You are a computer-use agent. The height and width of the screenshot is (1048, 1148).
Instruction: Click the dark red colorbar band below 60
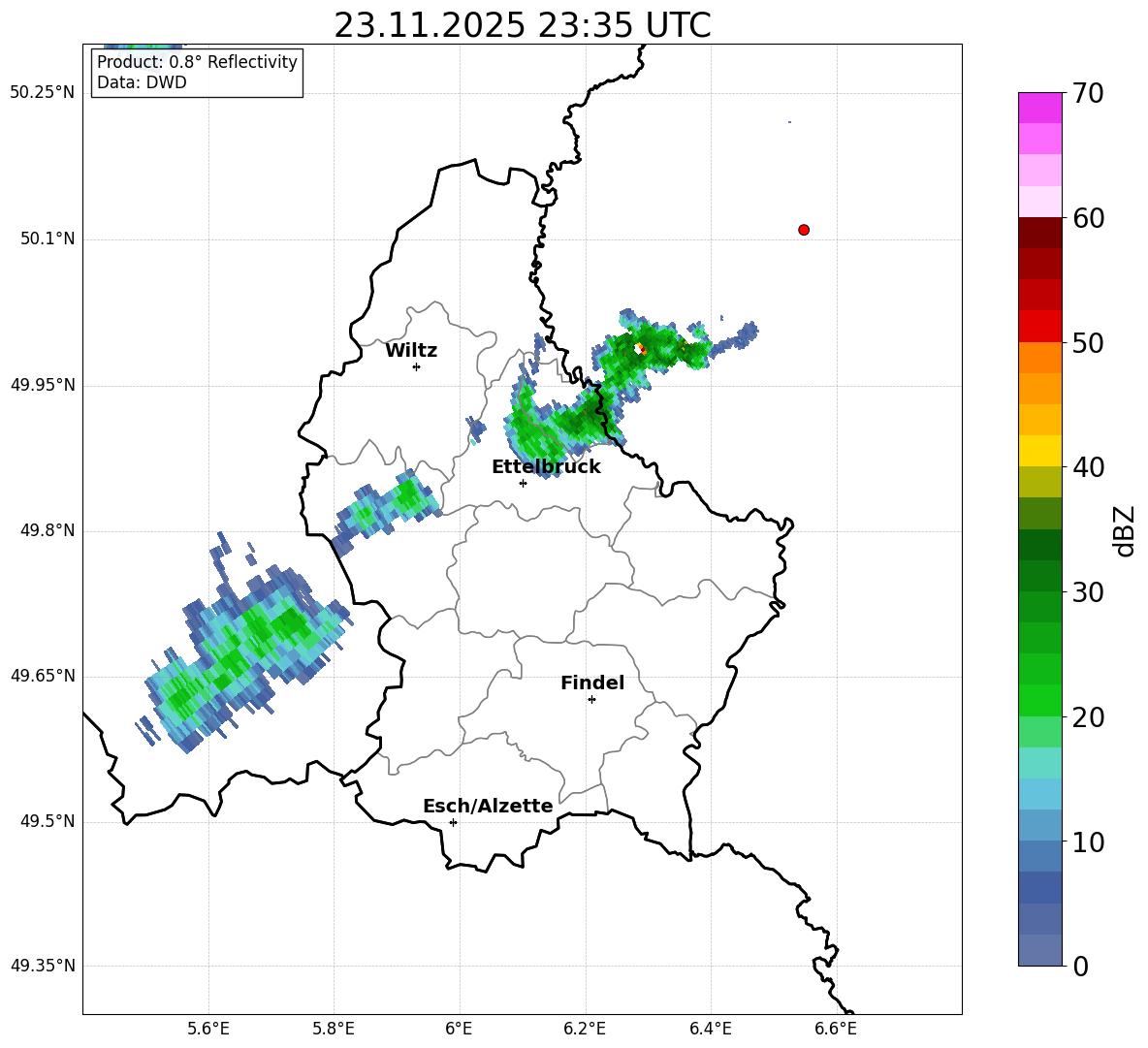coord(1039,233)
